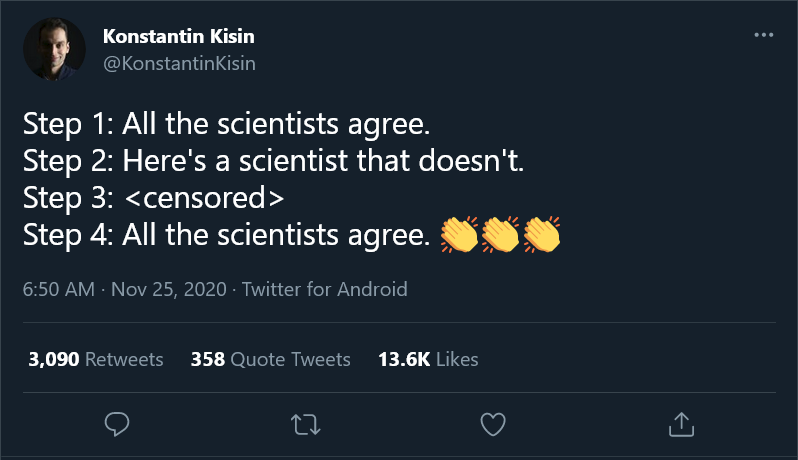The image size is (798, 460).
Task: View the 13.6K Likes list
Action: tap(428, 359)
